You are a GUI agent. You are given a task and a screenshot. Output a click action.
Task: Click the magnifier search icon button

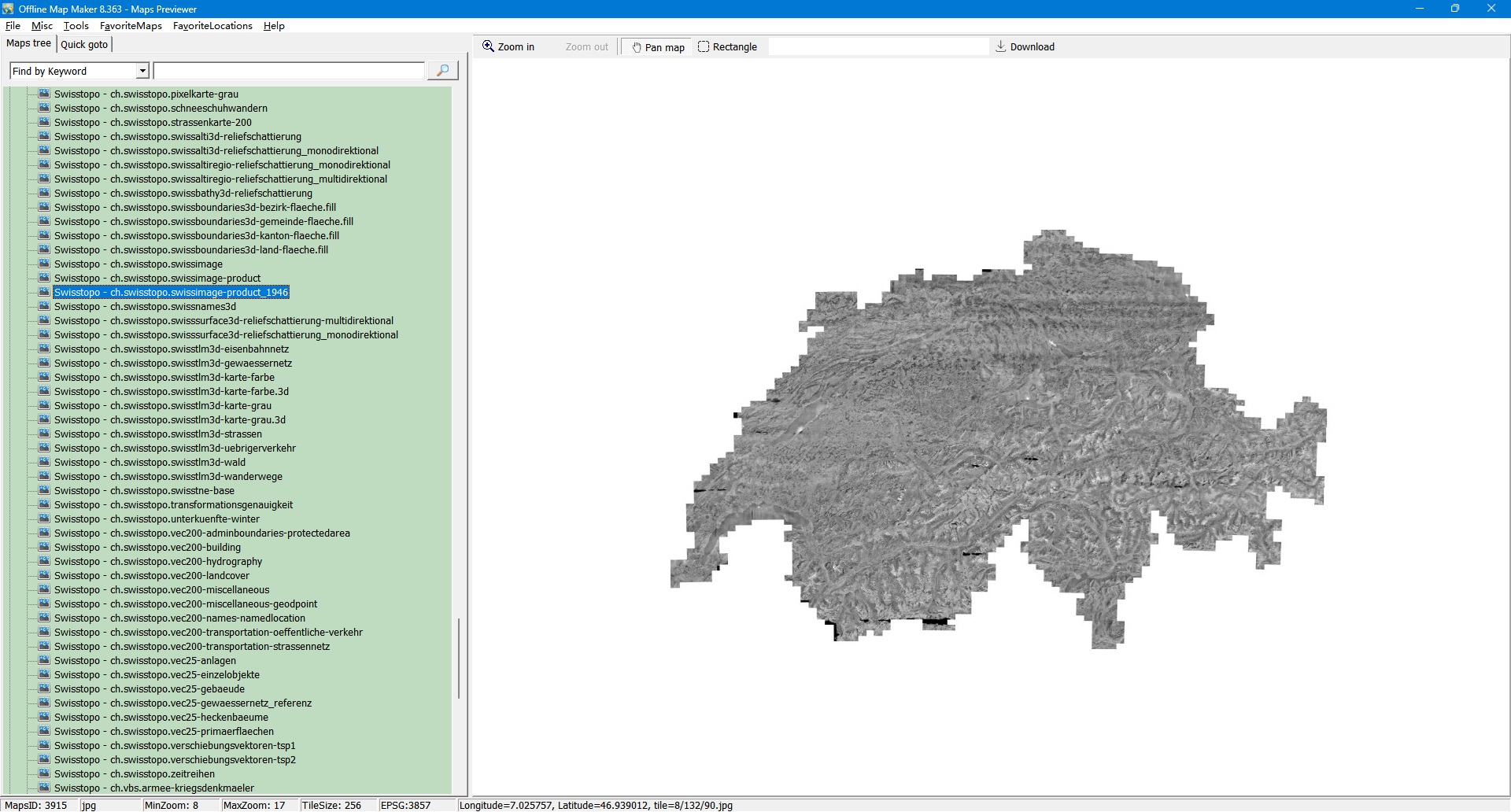tap(442, 71)
